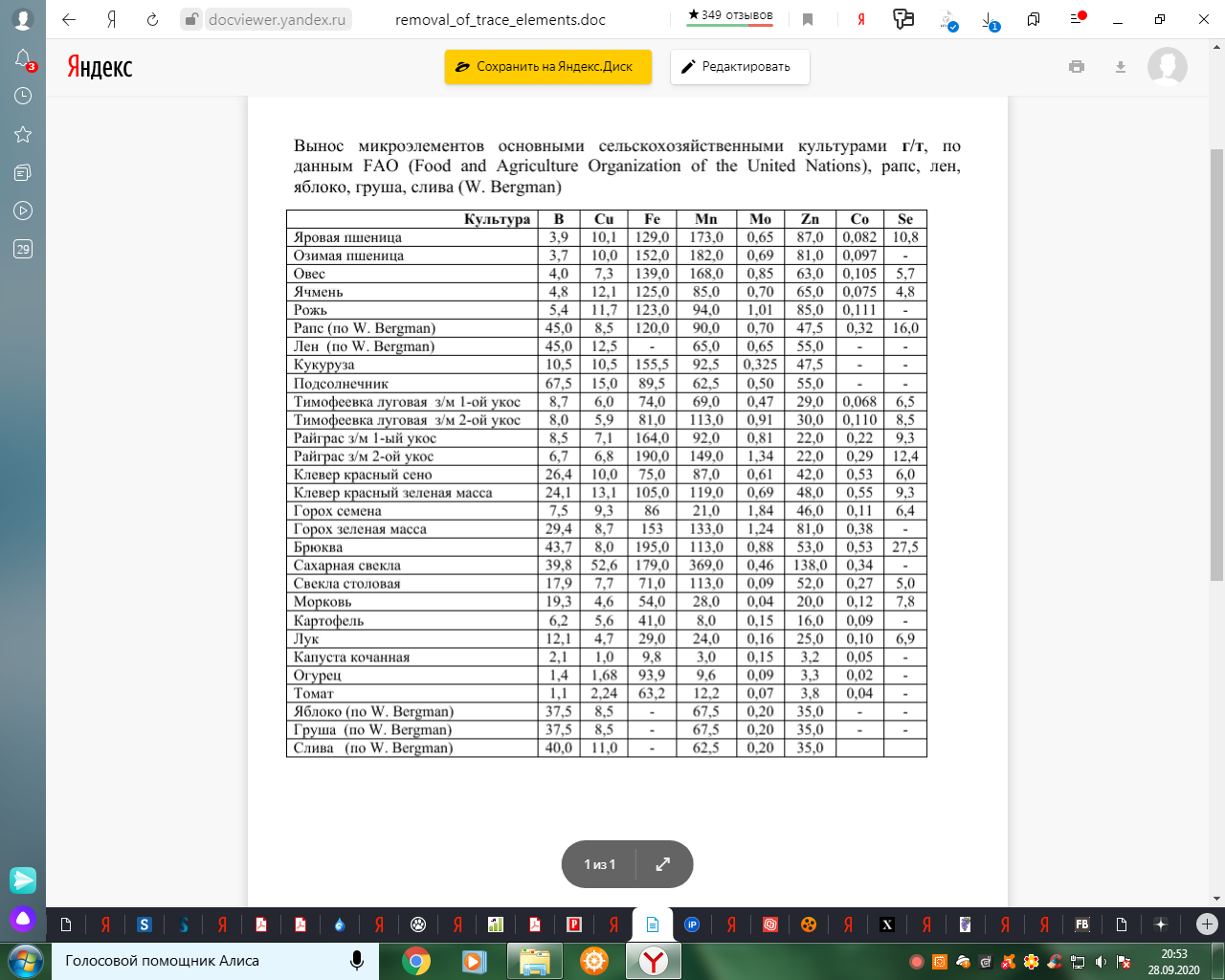
Task: Open notifications bell in the sidebar
Action: coord(23,59)
